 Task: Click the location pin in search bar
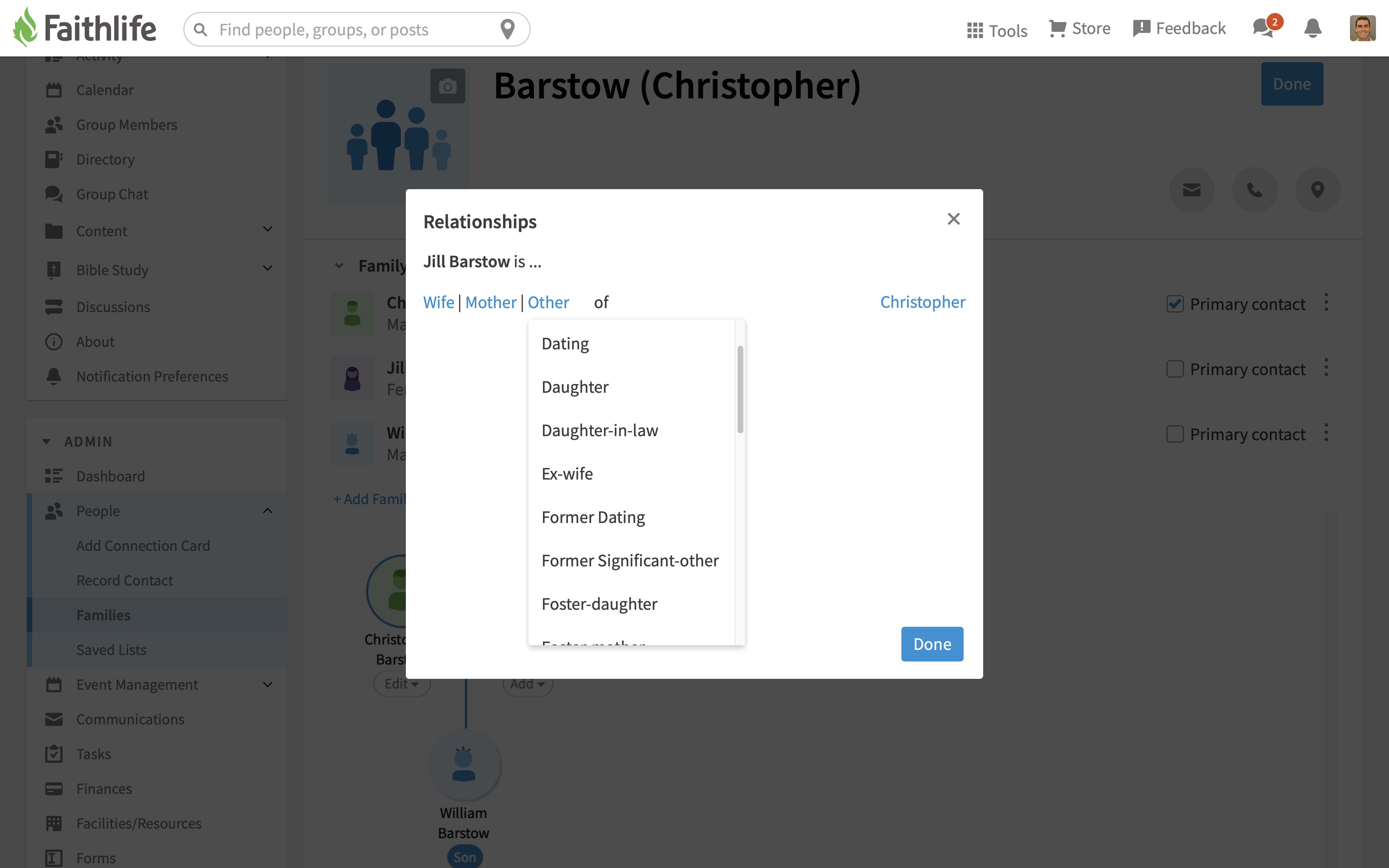point(507,29)
